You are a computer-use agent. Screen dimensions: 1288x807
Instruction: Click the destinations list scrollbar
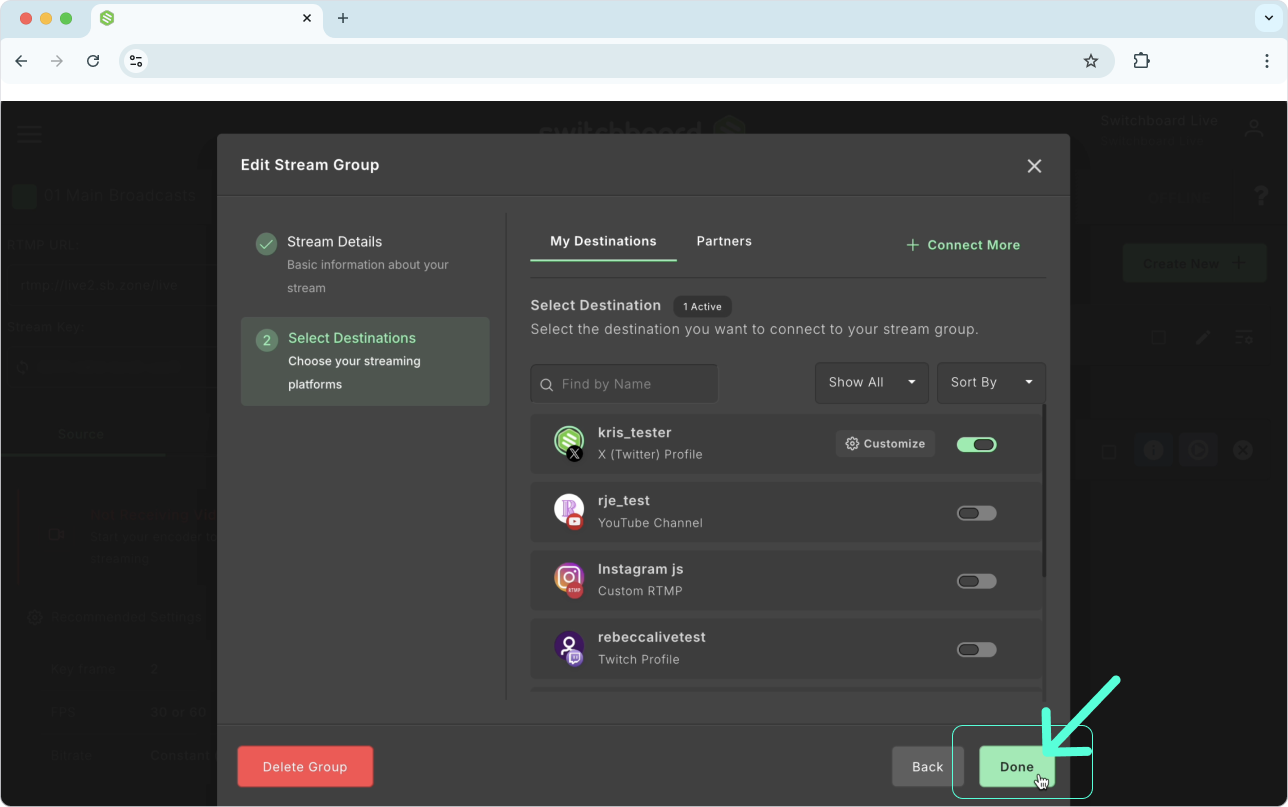click(1044, 490)
